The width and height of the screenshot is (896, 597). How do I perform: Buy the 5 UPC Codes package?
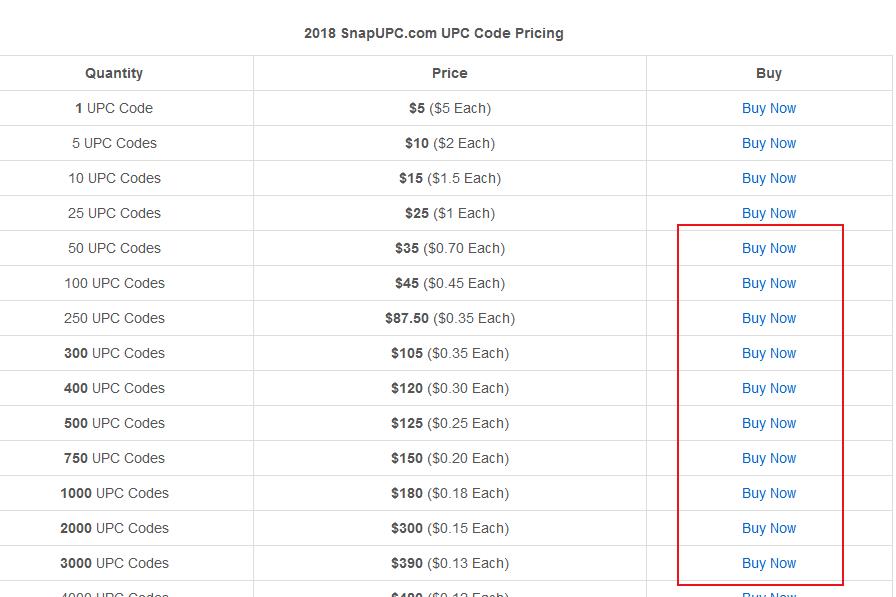768,143
